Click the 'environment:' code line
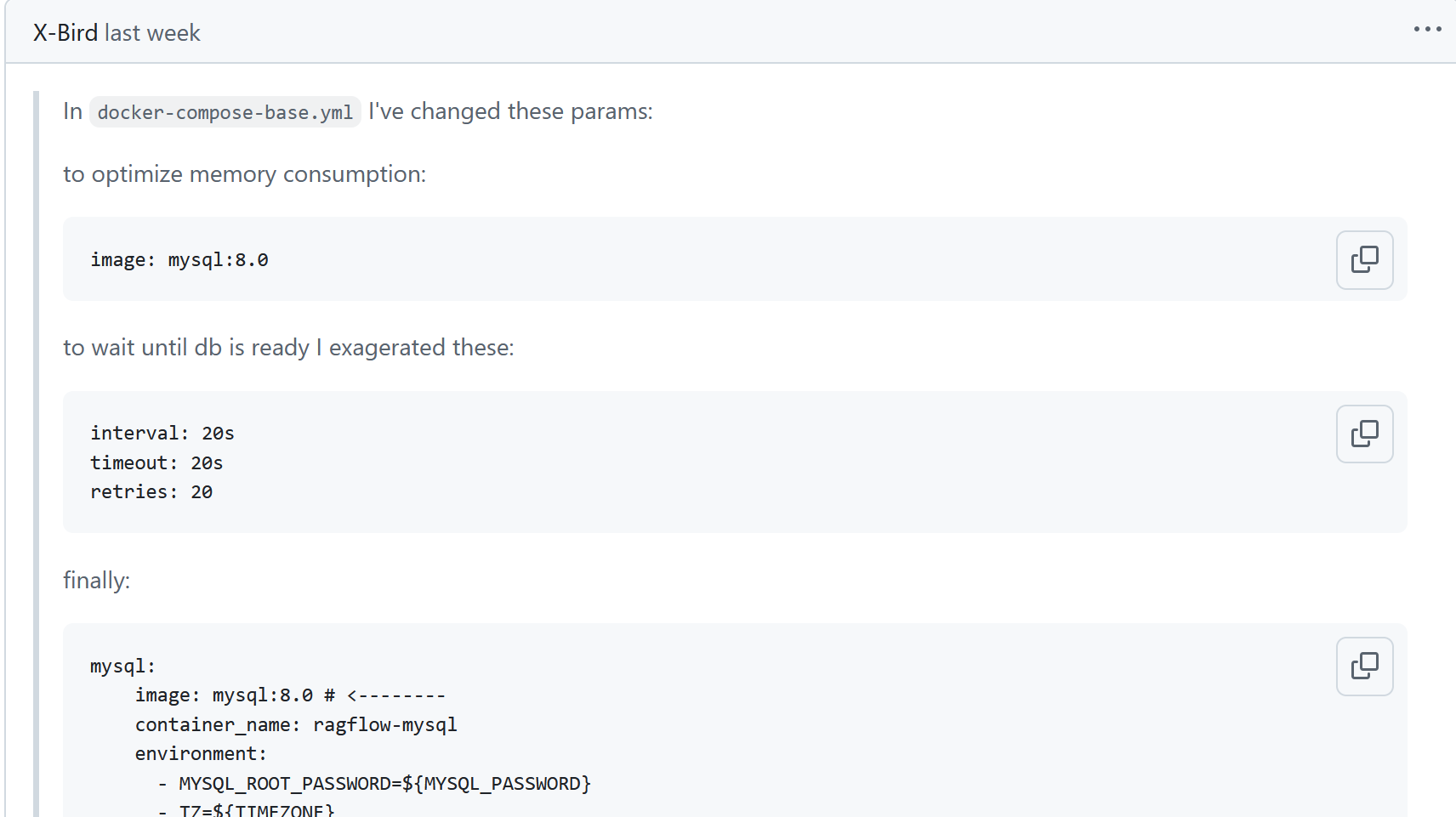The image size is (1456, 817). tap(201, 754)
